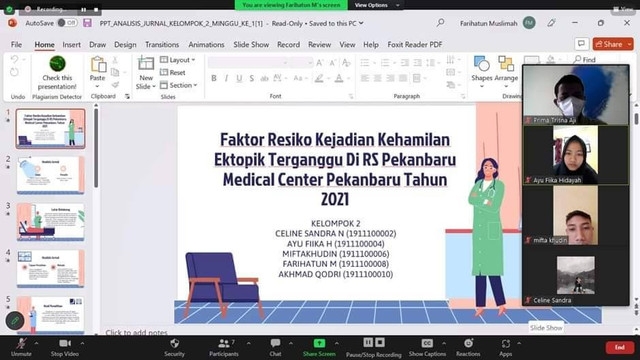Click Clear All Formatting icon

tap(346, 62)
